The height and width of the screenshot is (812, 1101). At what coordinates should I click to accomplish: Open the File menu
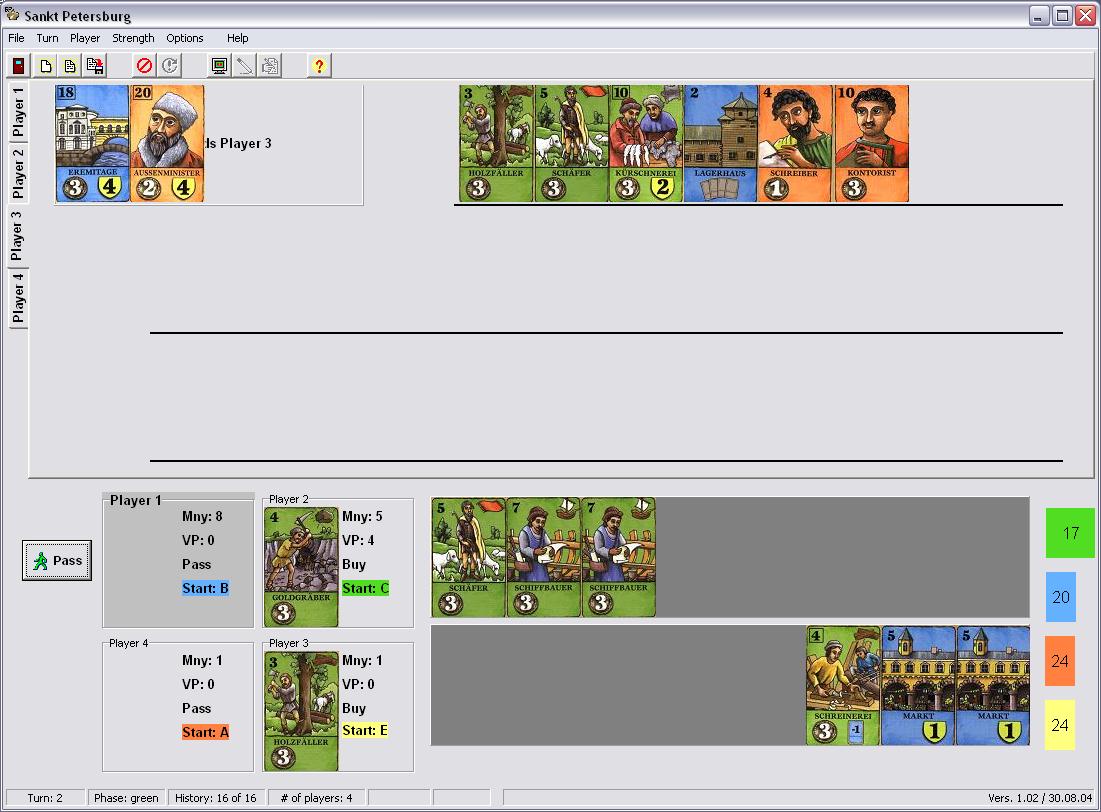(16, 38)
